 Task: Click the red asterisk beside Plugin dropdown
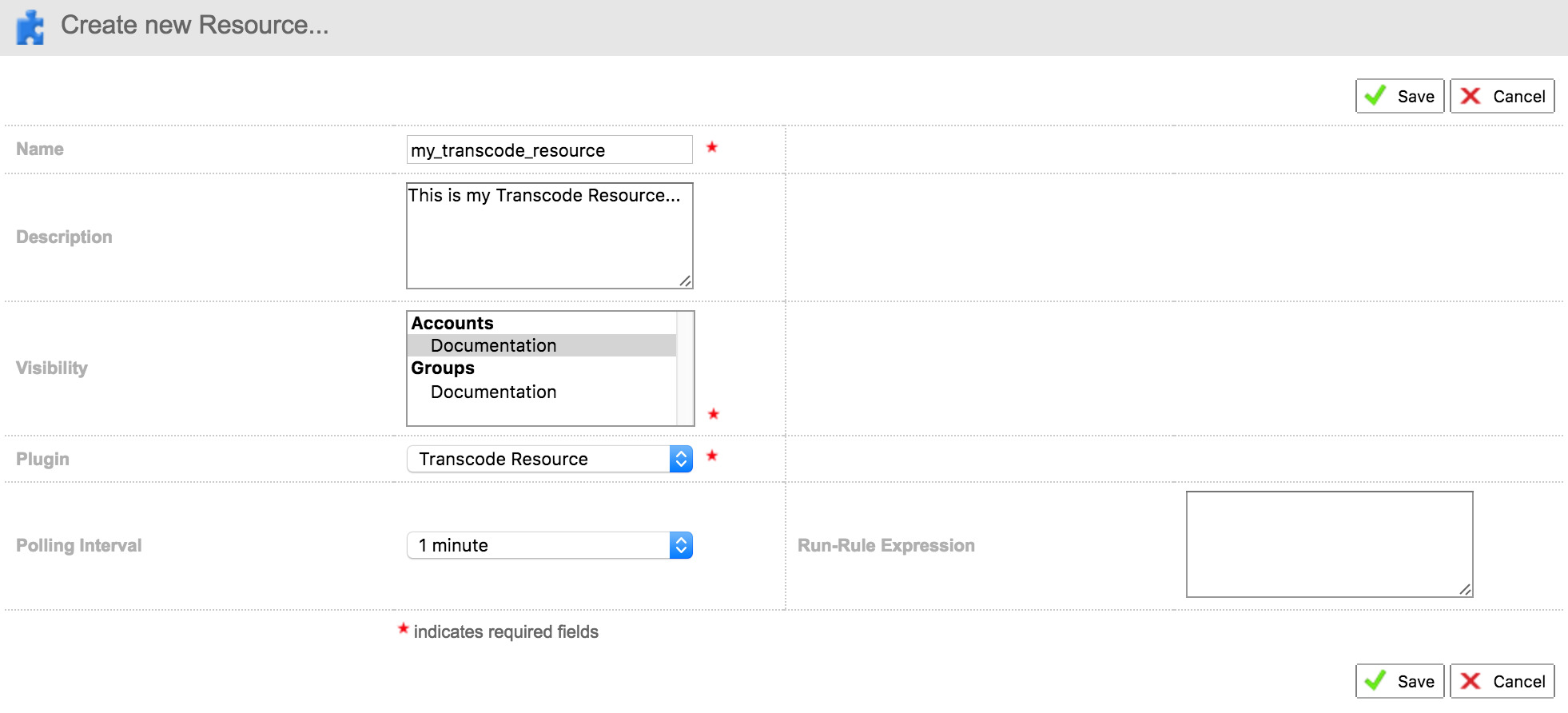click(x=712, y=456)
